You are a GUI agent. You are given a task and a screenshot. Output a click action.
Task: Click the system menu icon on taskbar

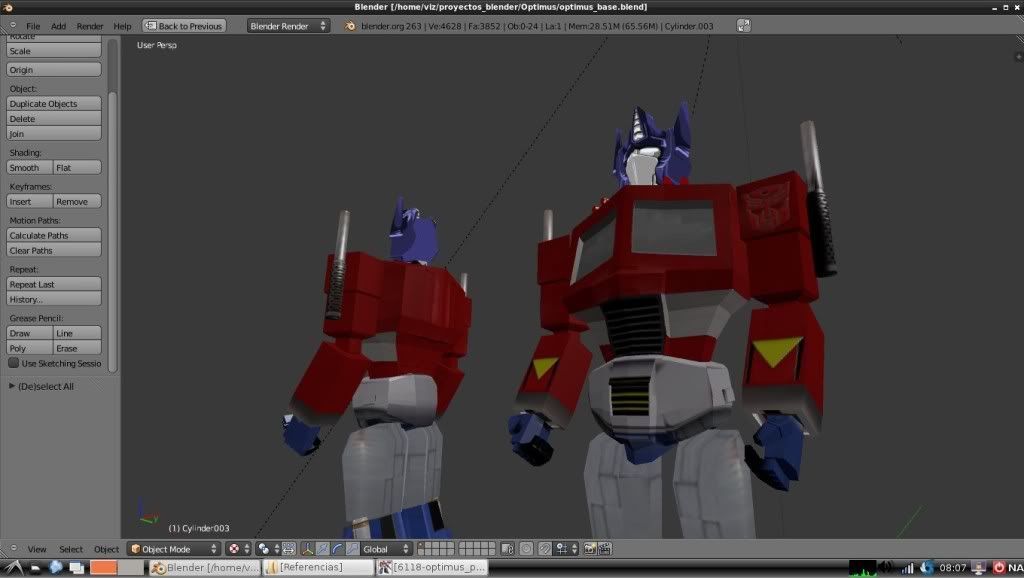pyautogui.click(x=14, y=568)
